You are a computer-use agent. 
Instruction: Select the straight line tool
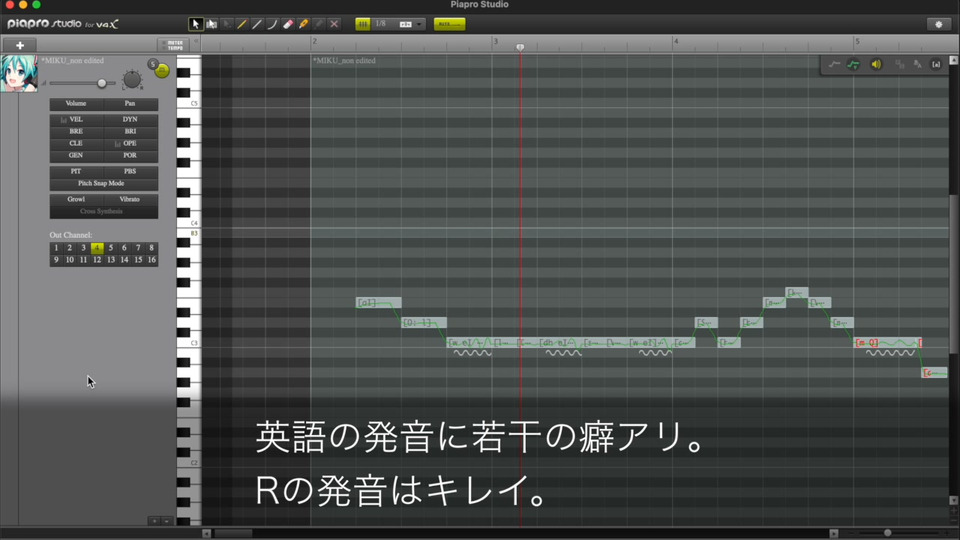(257, 24)
